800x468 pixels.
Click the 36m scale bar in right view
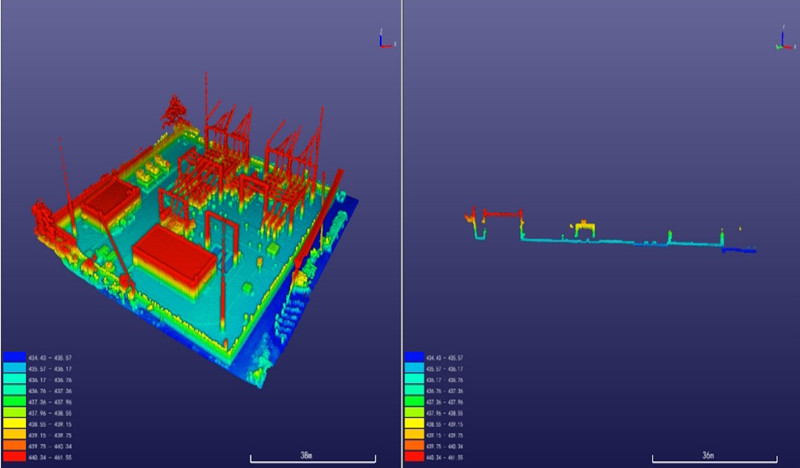coord(708,458)
